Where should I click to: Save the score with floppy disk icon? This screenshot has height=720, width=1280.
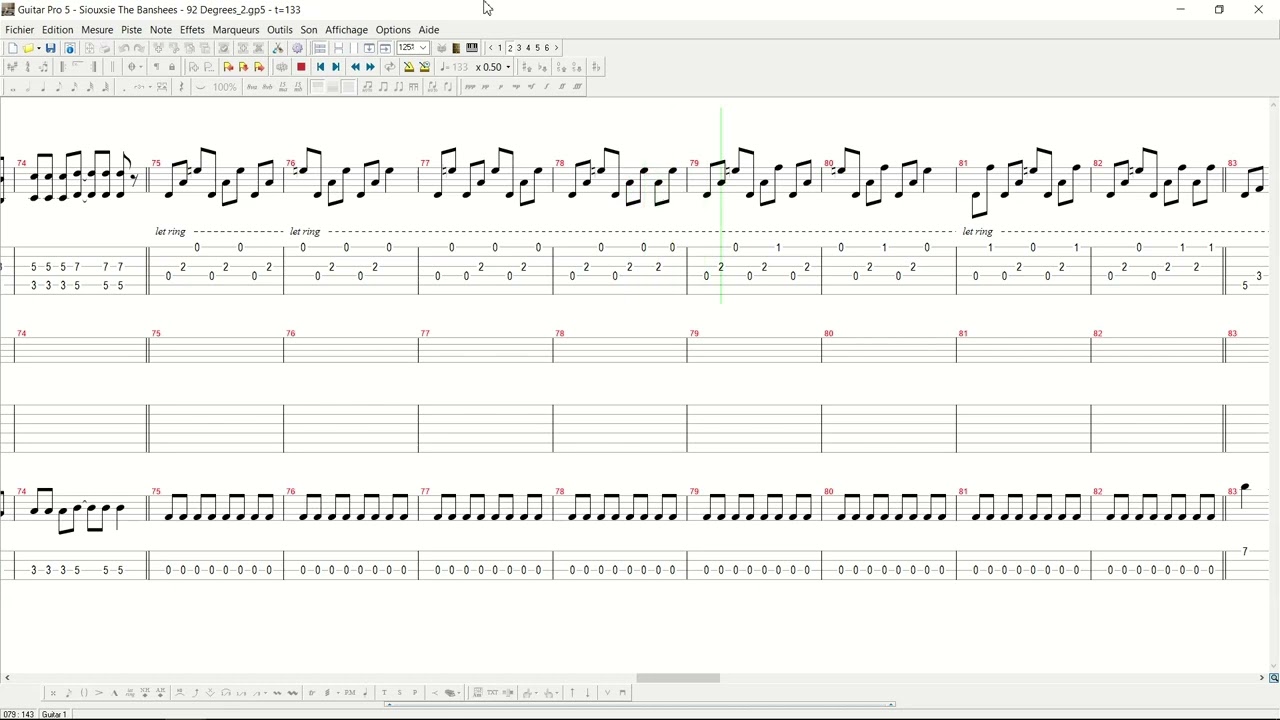click(50, 48)
